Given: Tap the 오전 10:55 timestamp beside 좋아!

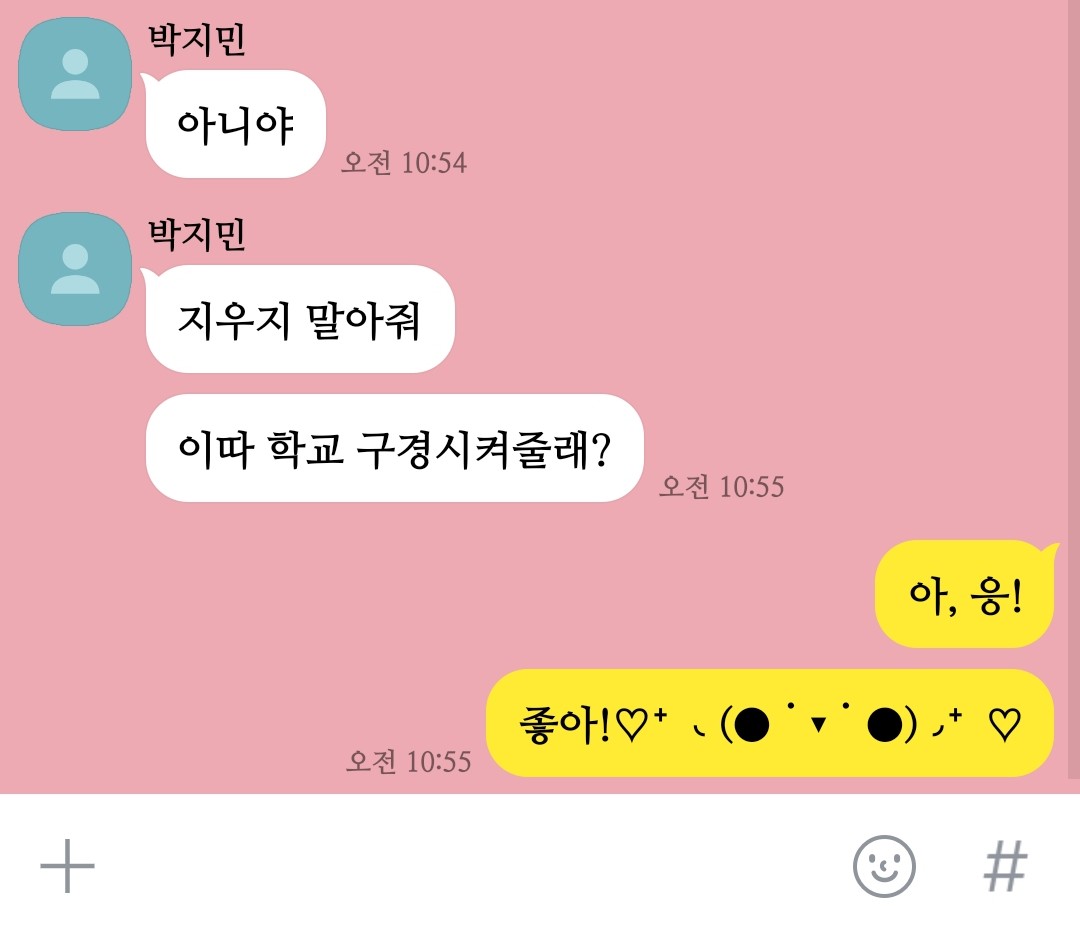Looking at the screenshot, I should coord(408,761).
